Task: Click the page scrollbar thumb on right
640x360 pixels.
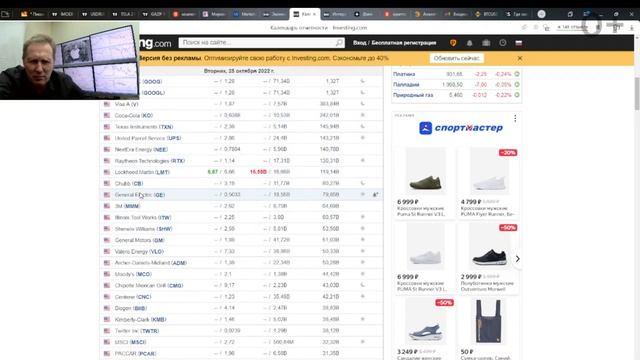Action: click(637, 93)
